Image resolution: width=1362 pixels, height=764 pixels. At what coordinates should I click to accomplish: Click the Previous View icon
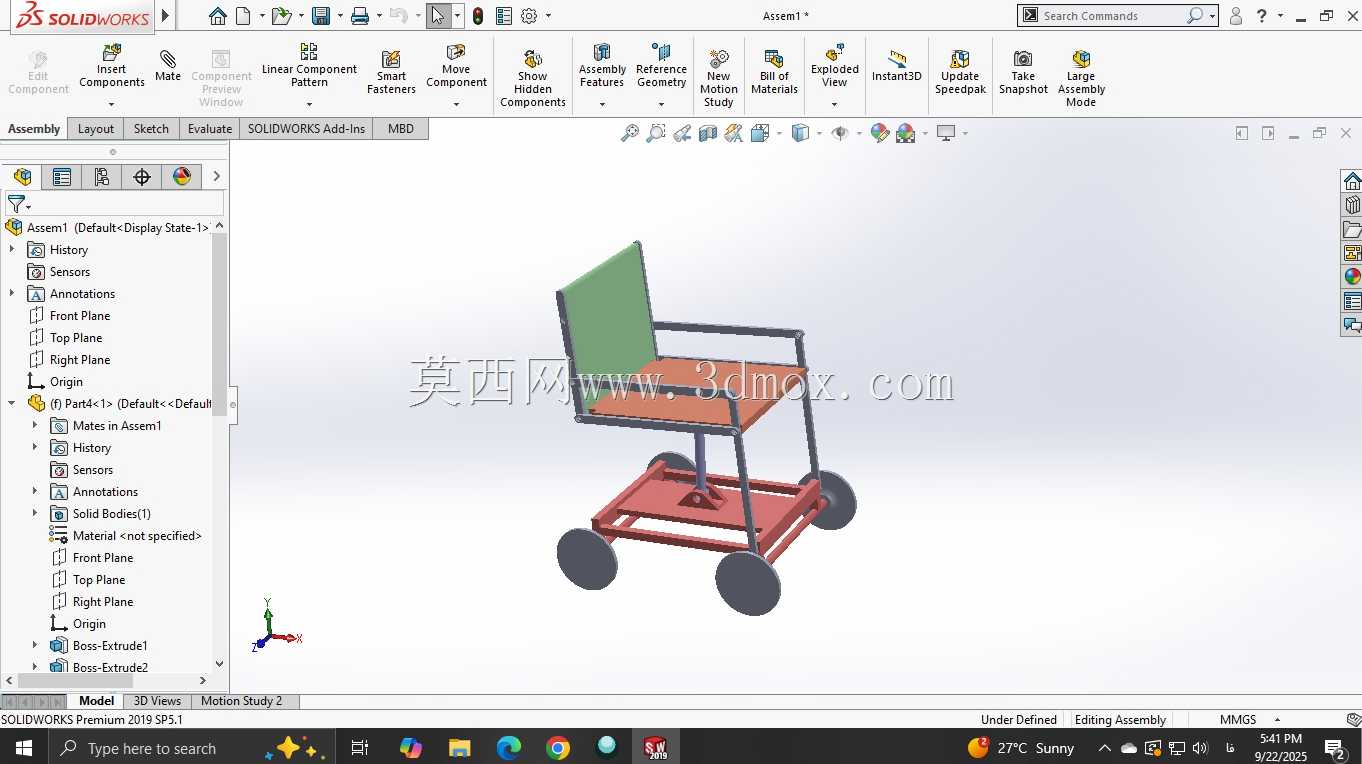click(682, 133)
